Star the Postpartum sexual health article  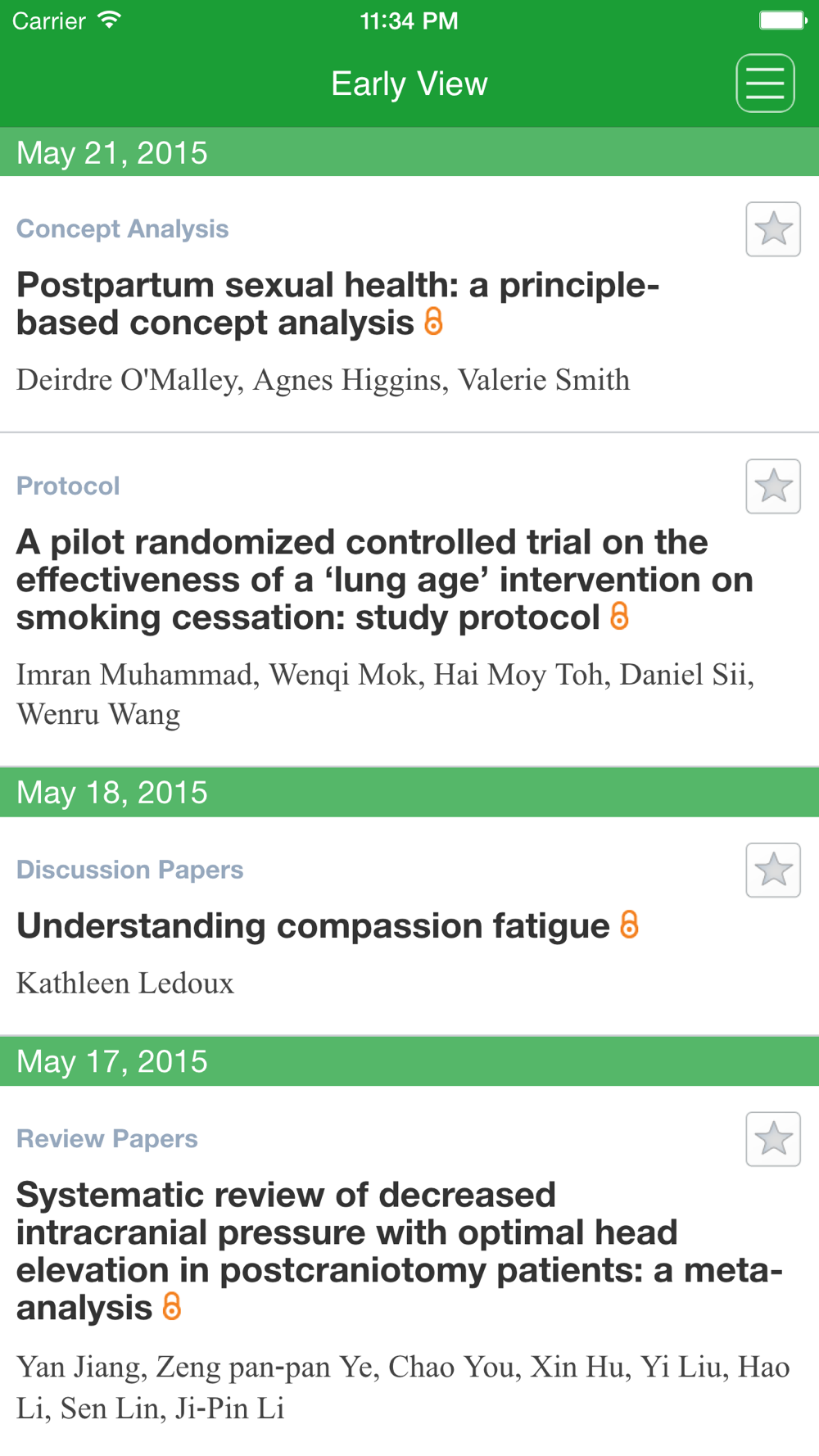tap(773, 229)
